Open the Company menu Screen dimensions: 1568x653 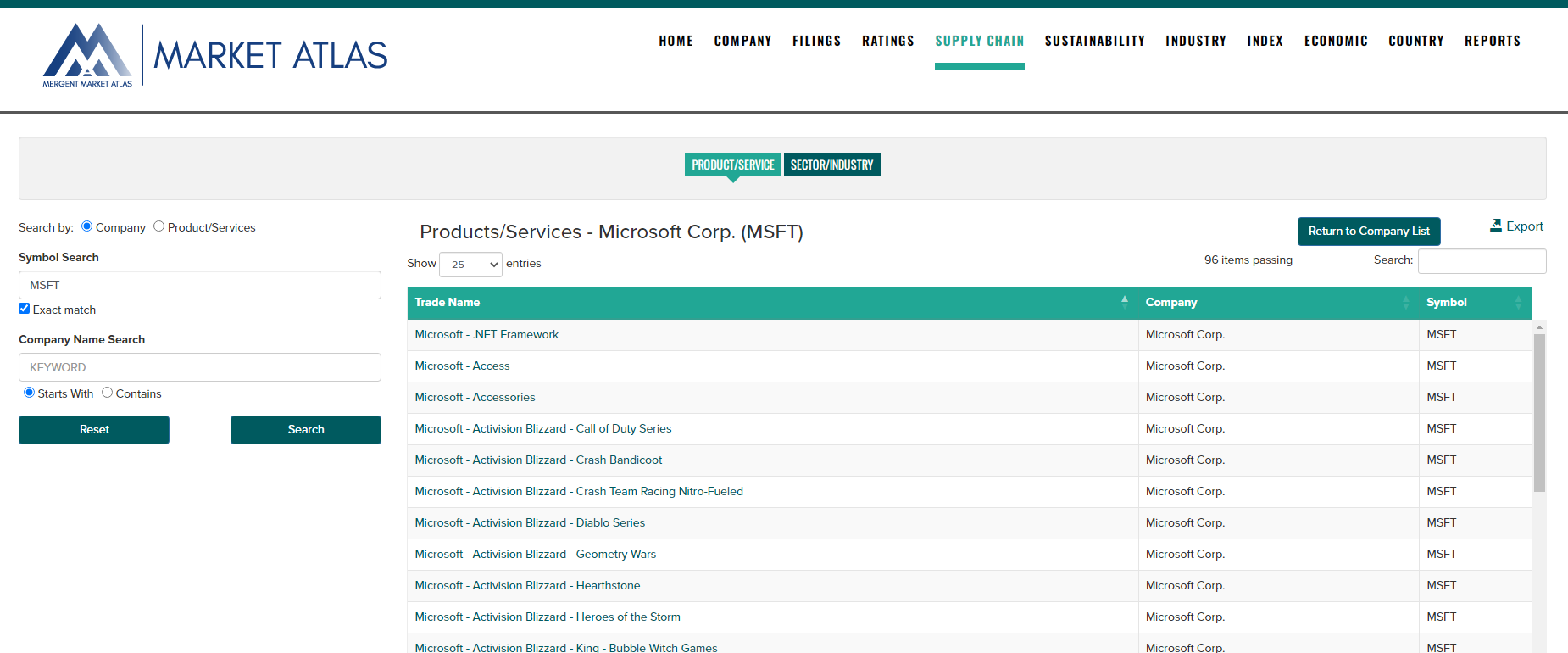click(x=742, y=41)
